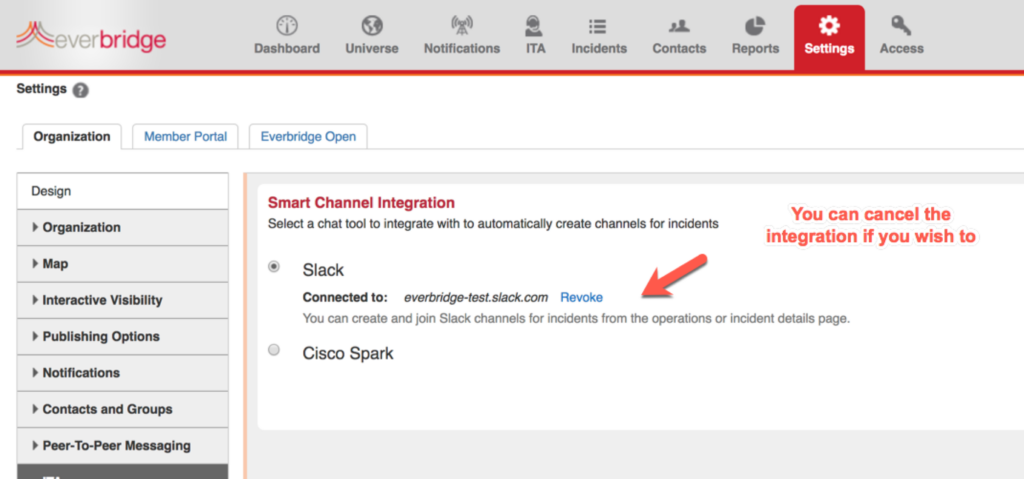Image resolution: width=1024 pixels, height=479 pixels.
Task: Open the ITA headset agent icon
Action: pyautogui.click(x=535, y=26)
